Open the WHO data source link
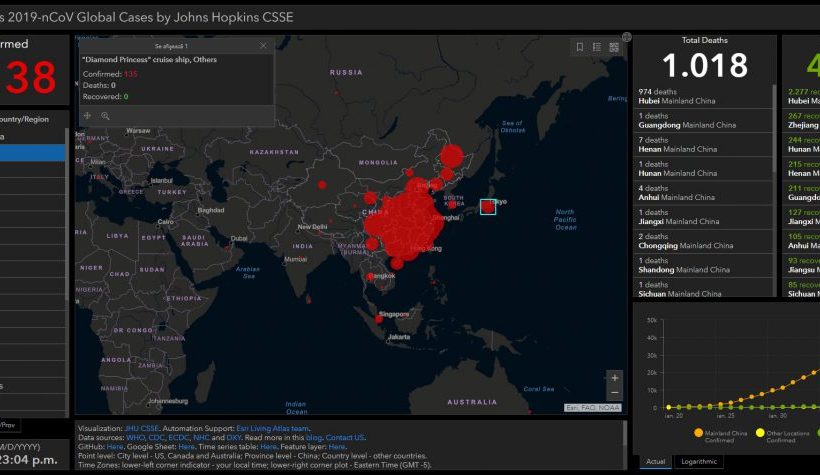The image size is (820, 475). click(x=135, y=437)
